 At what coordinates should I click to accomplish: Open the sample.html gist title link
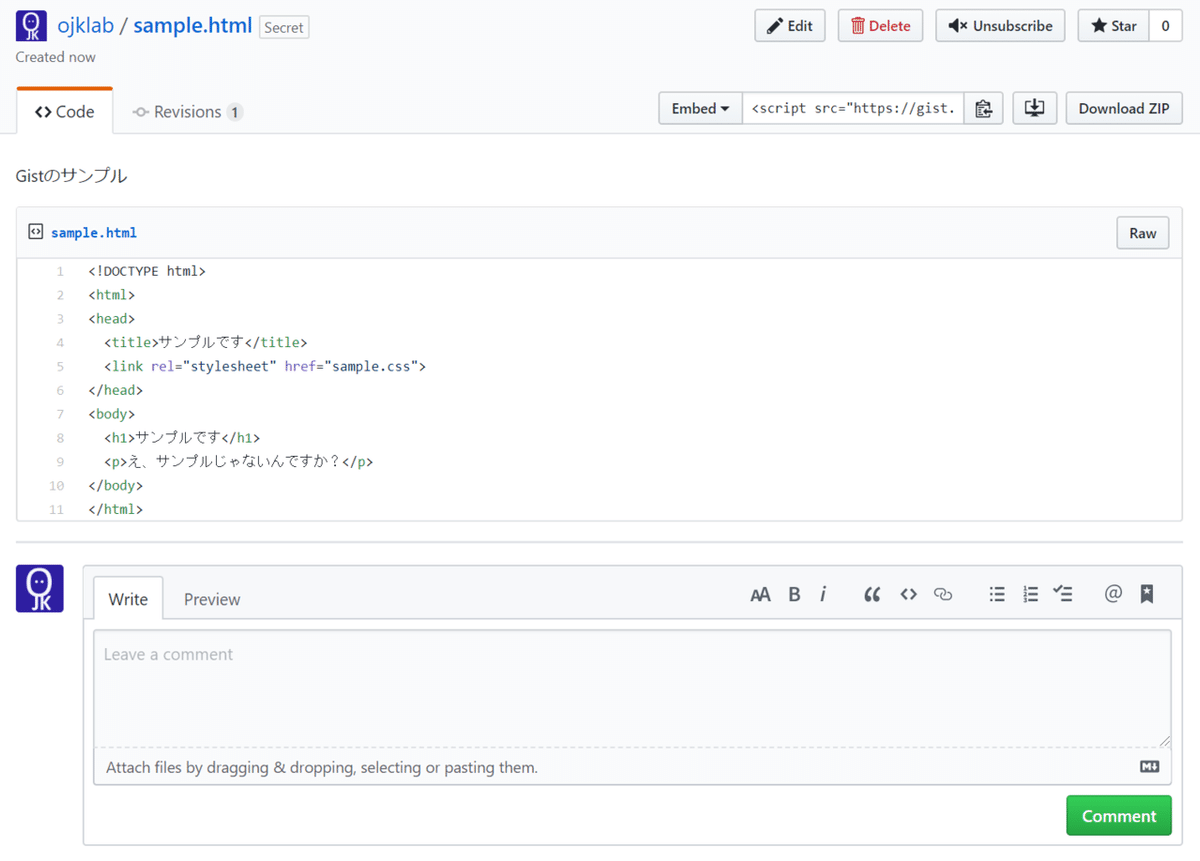[192, 26]
